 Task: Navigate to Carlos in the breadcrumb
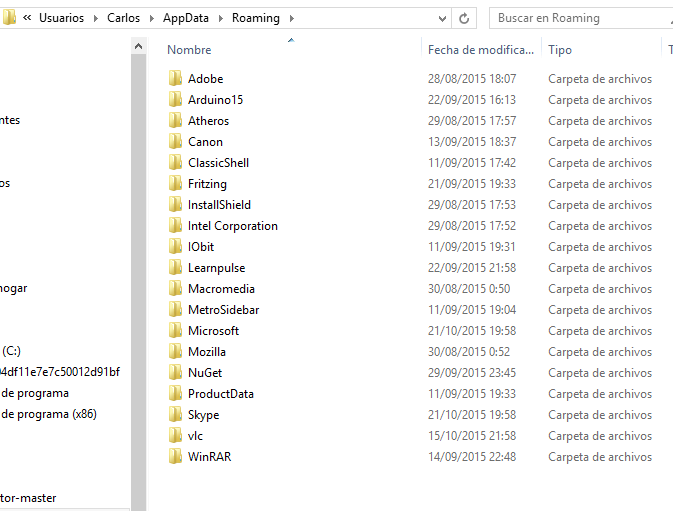123,18
